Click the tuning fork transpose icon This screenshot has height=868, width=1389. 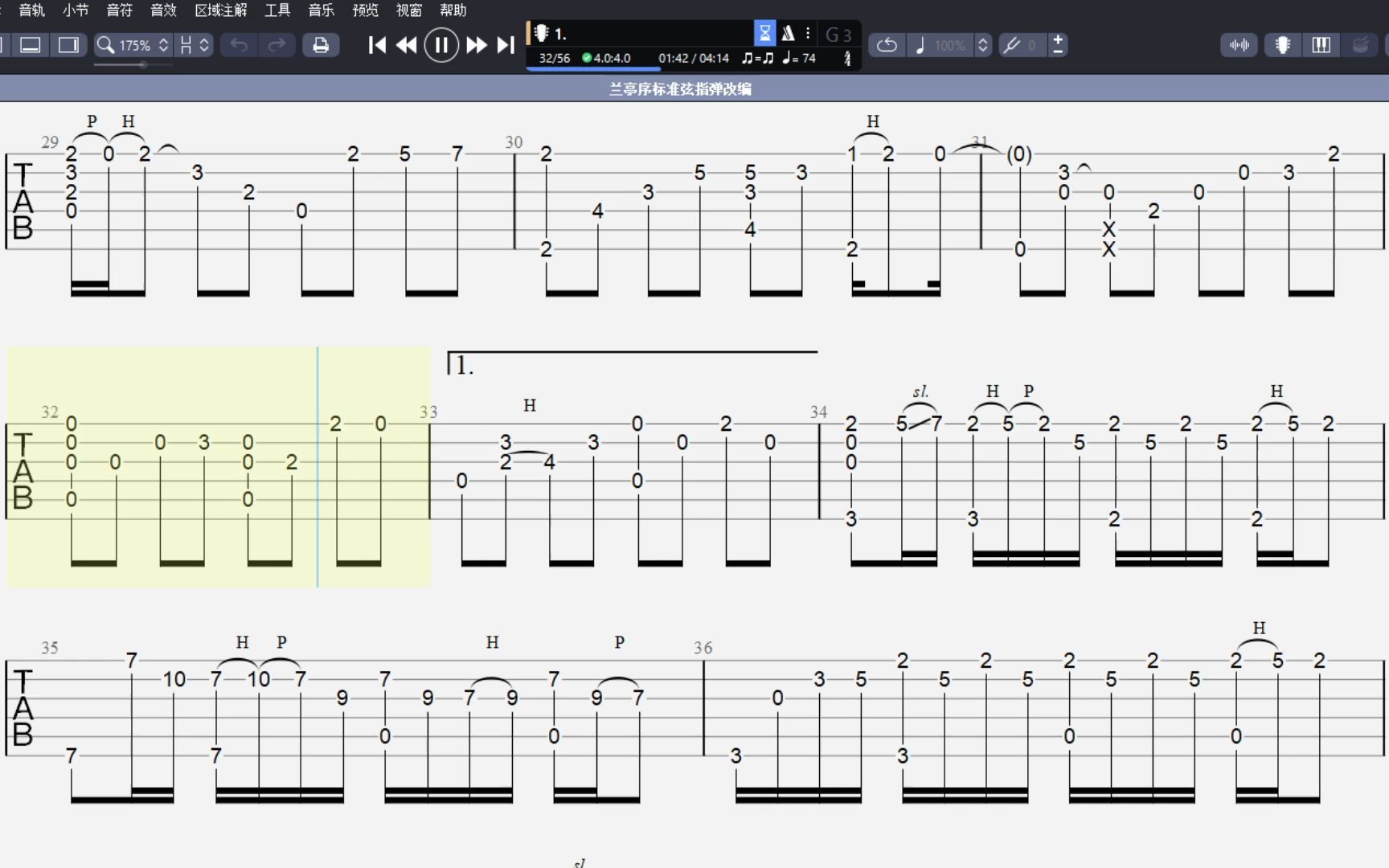(x=1012, y=45)
